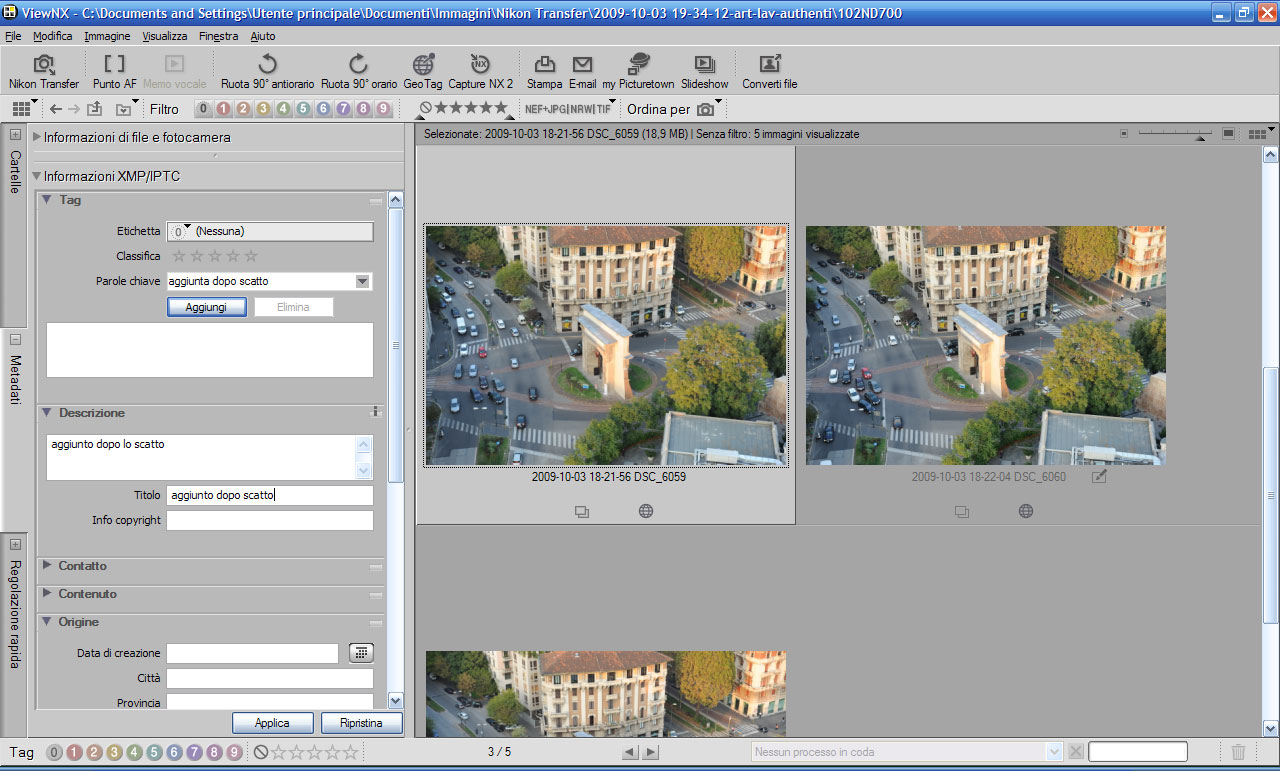
Task: Open the calendar picker beside Data di creazione
Action: click(x=361, y=653)
